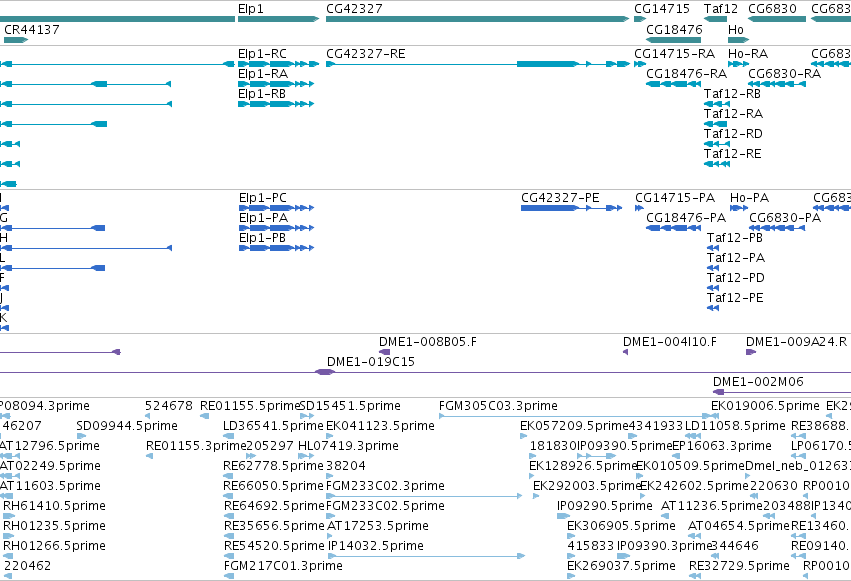Image resolution: width=851 pixels, height=581 pixels.
Task: Select transcript CG14715-RA
Action: (640, 64)
